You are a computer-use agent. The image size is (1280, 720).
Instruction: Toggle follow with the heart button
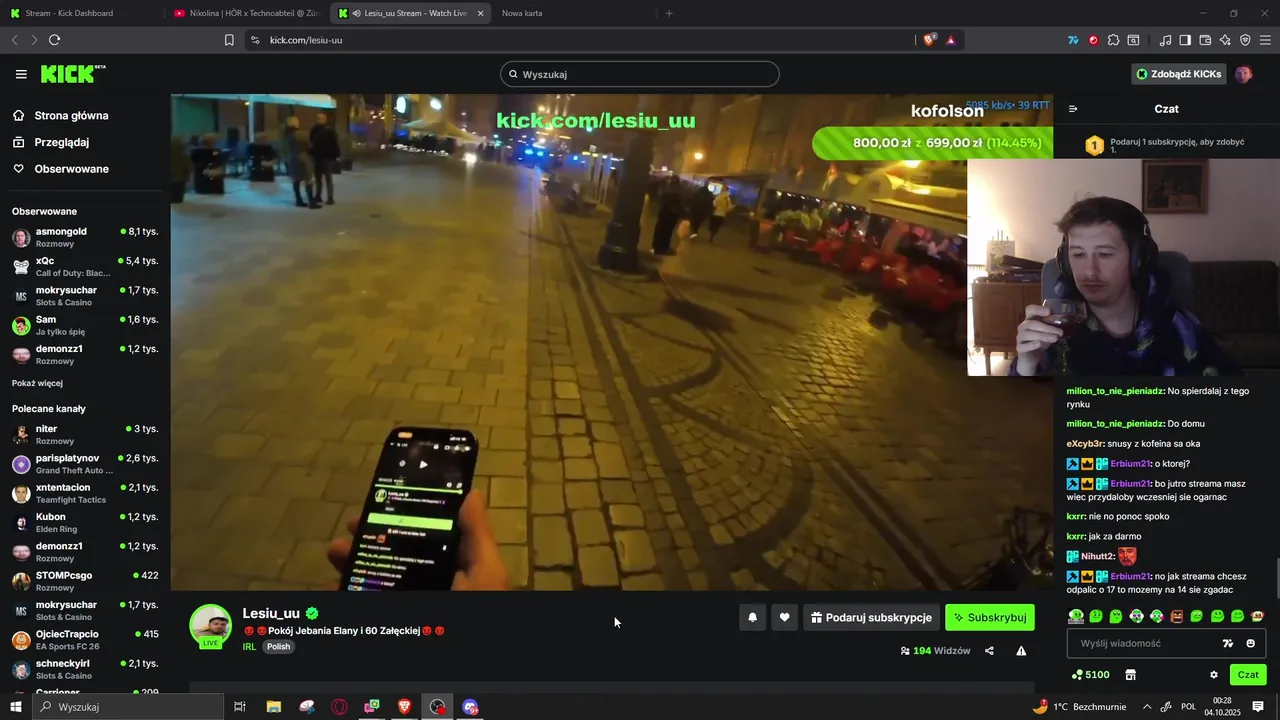pyautogui.click(x=784, y=618)
